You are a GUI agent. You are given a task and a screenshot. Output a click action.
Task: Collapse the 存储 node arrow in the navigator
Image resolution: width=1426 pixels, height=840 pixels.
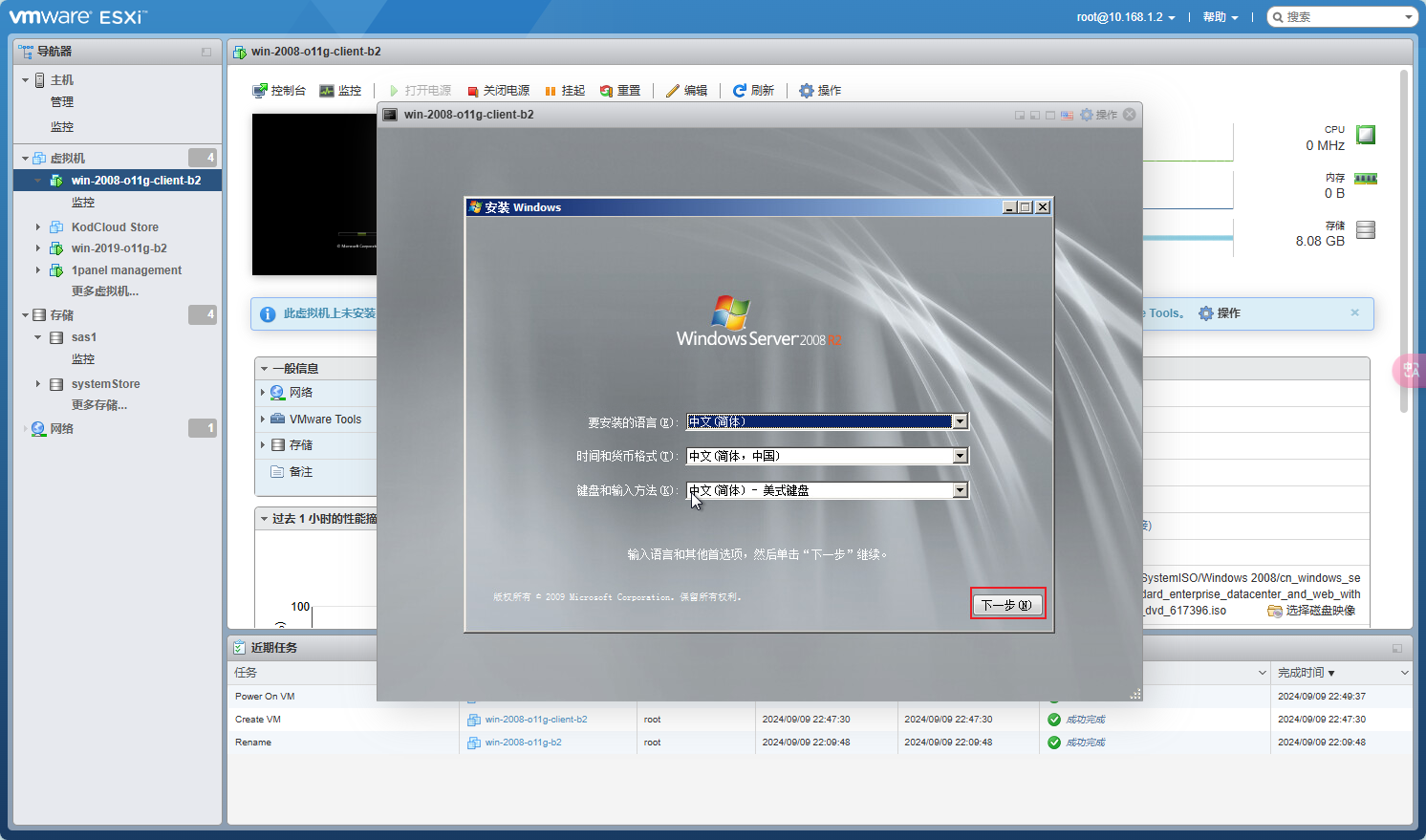[25, 315]
